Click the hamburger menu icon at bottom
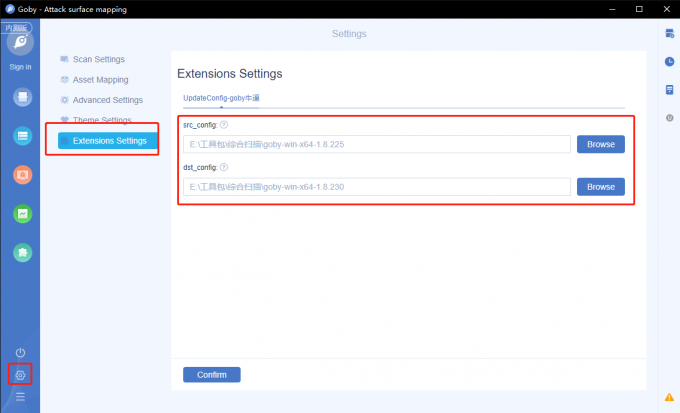 [20, 397]
